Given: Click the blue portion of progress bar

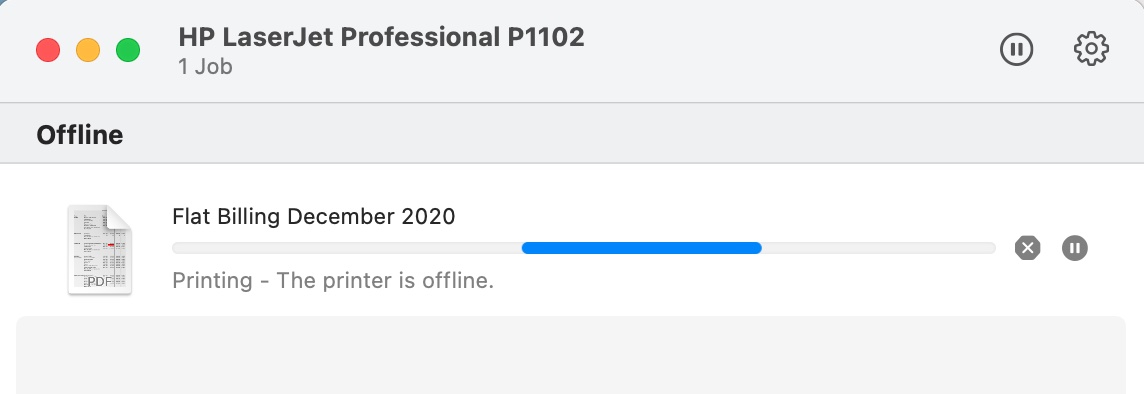Looking at the screenshot, I should point(641,248).
